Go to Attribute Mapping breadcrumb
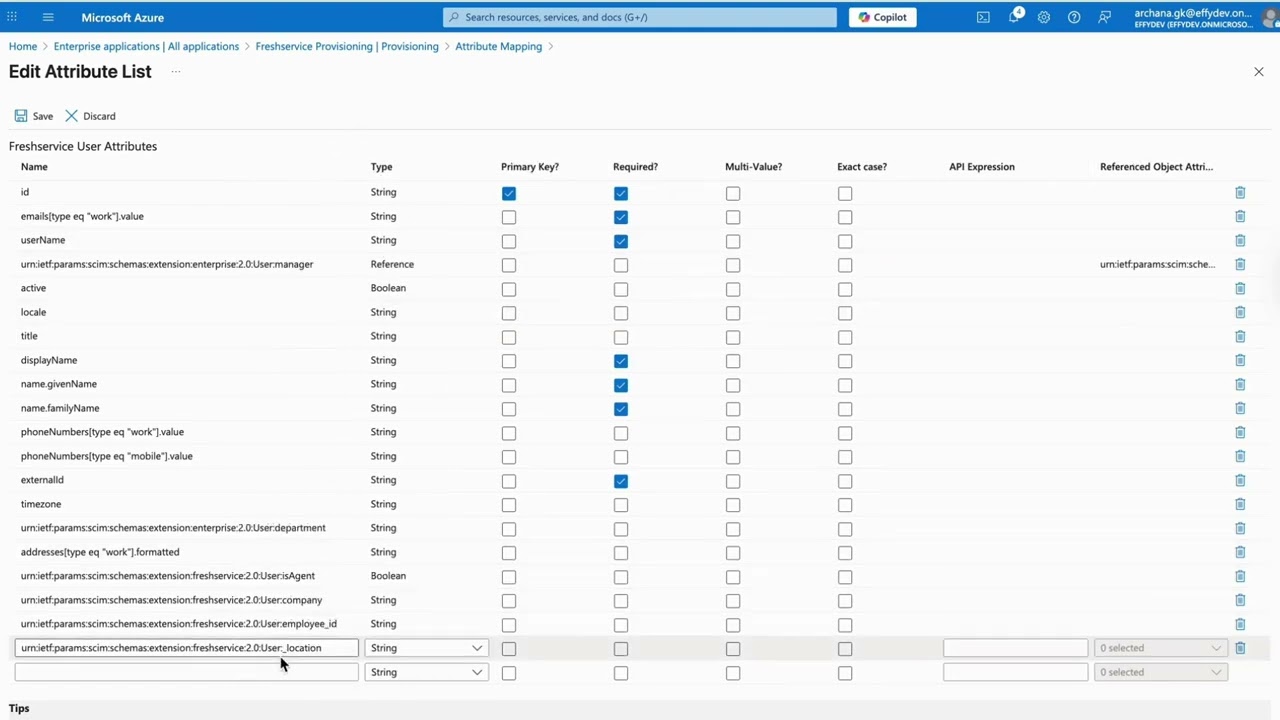The width and height of the screenshot is (1280, 720). coord(499,46)
